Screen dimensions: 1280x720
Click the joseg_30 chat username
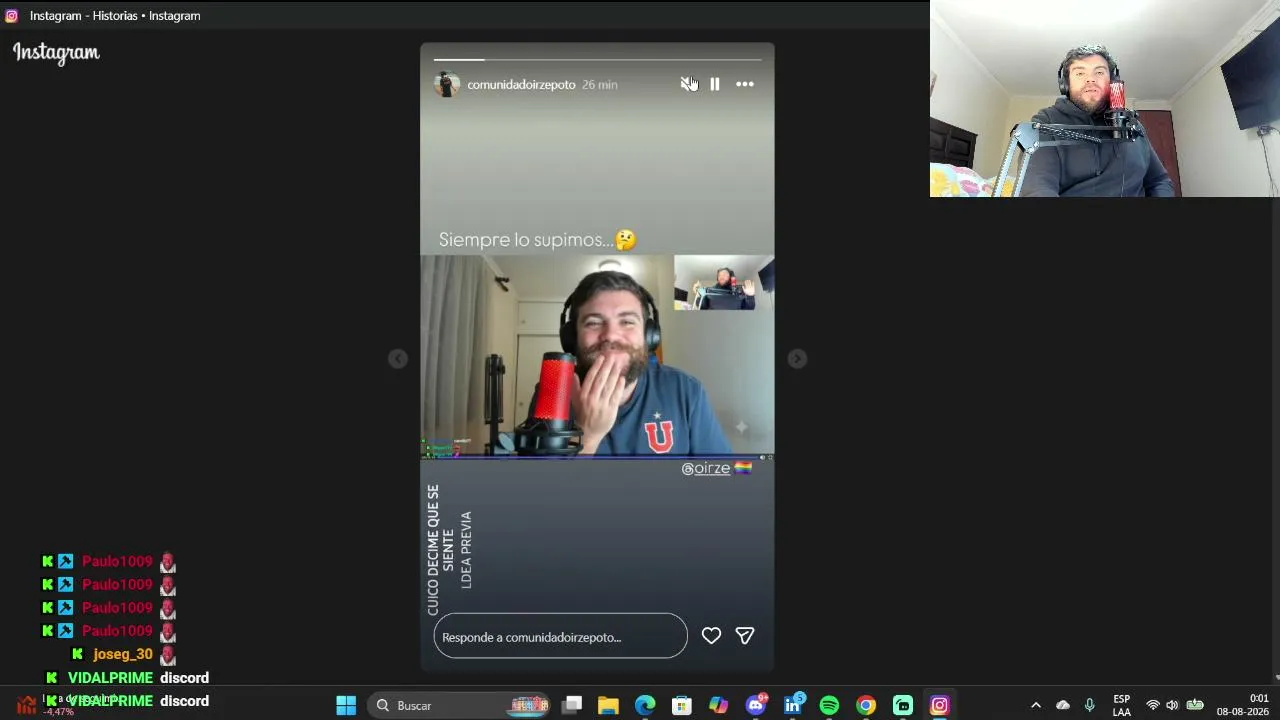click(123, 654)
